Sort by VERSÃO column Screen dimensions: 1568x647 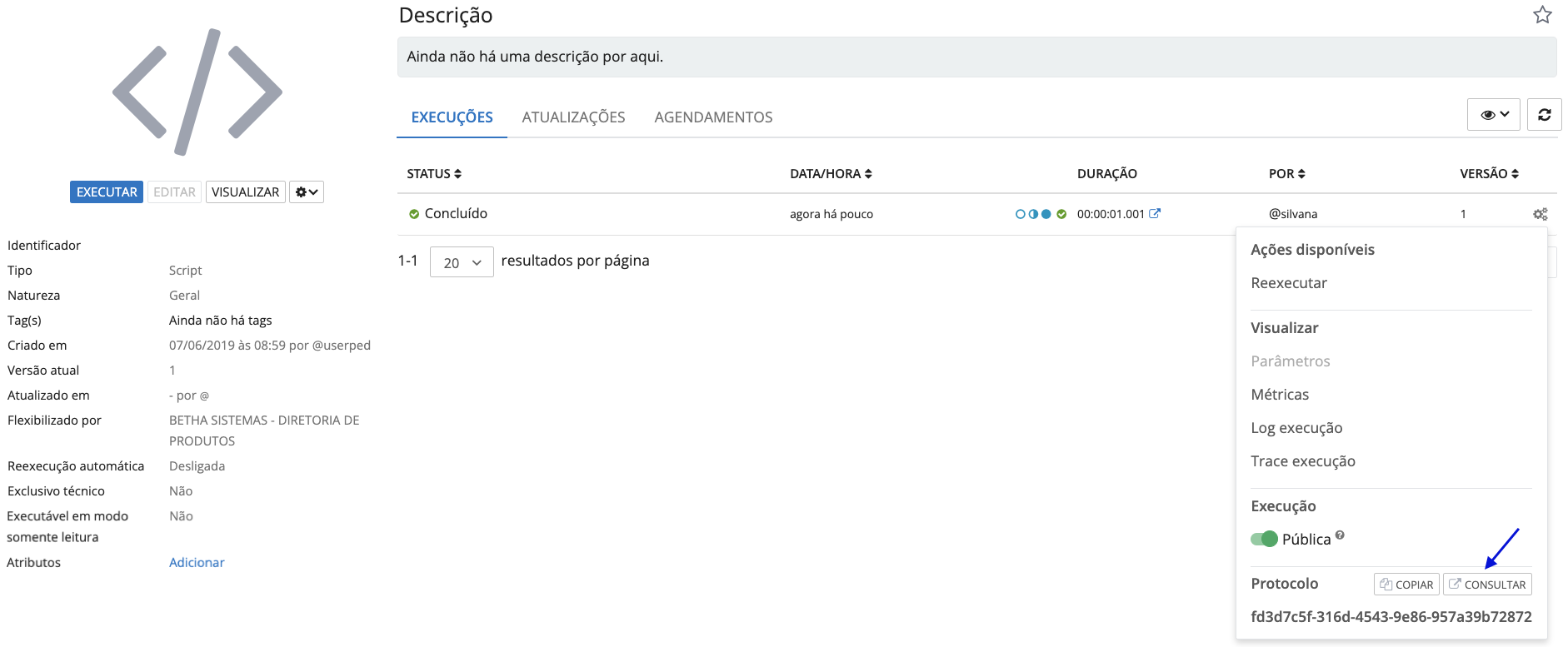(1490, 174)
